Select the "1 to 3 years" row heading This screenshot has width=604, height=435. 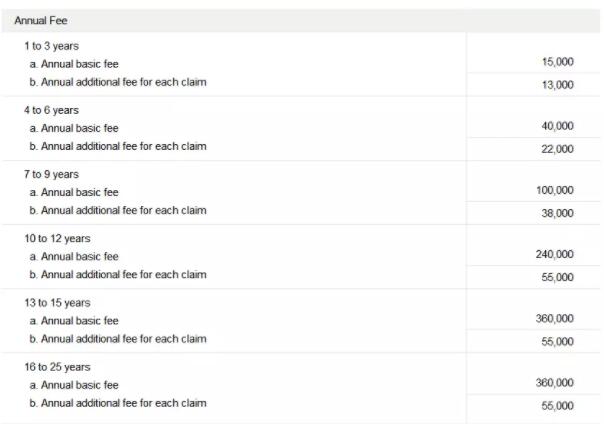(51, 46)
